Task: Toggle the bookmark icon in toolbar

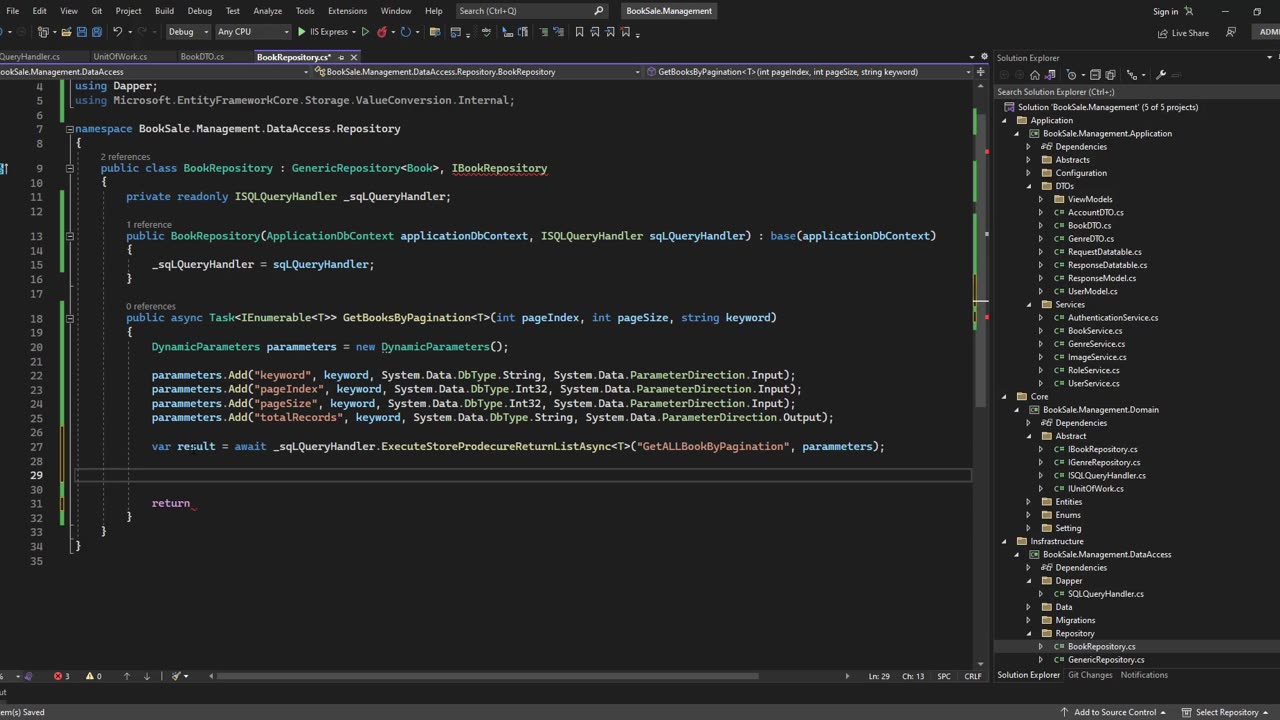Action: coord(579,32)
